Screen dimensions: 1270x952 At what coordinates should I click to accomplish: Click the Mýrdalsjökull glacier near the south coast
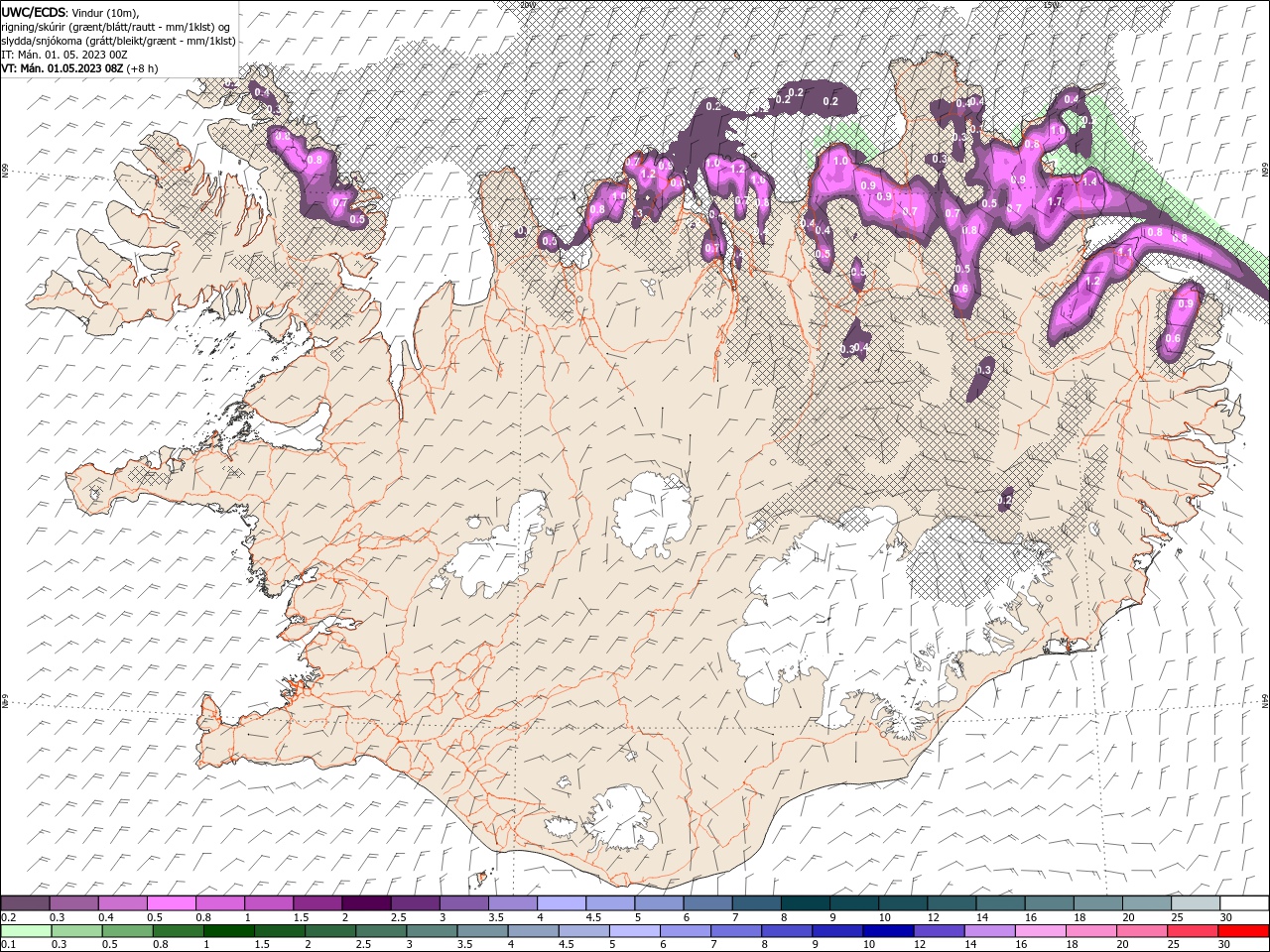[620, 818]
